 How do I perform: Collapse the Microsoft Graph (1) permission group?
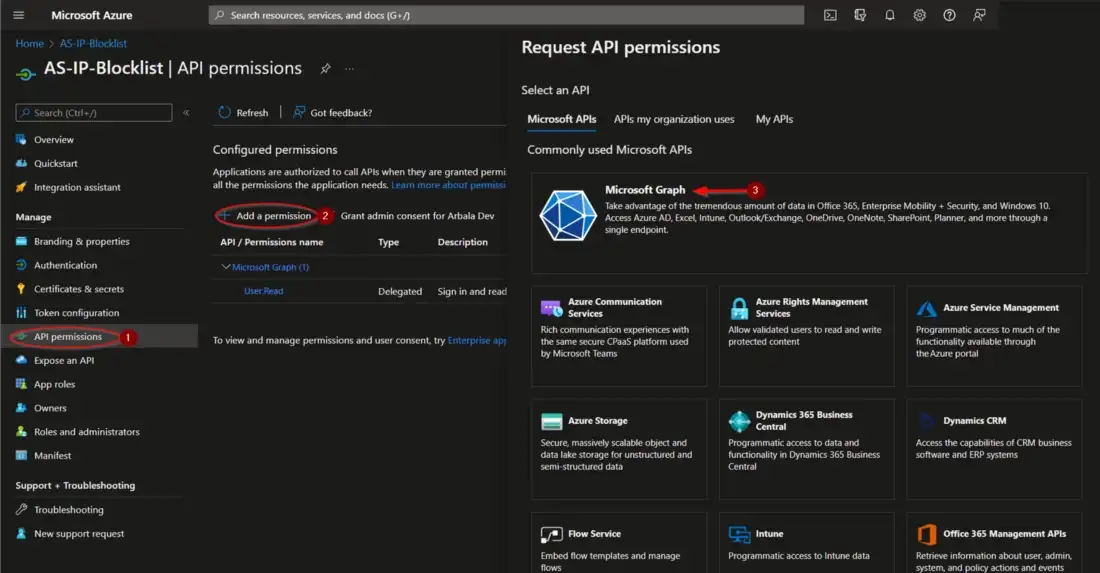(226, 267)
